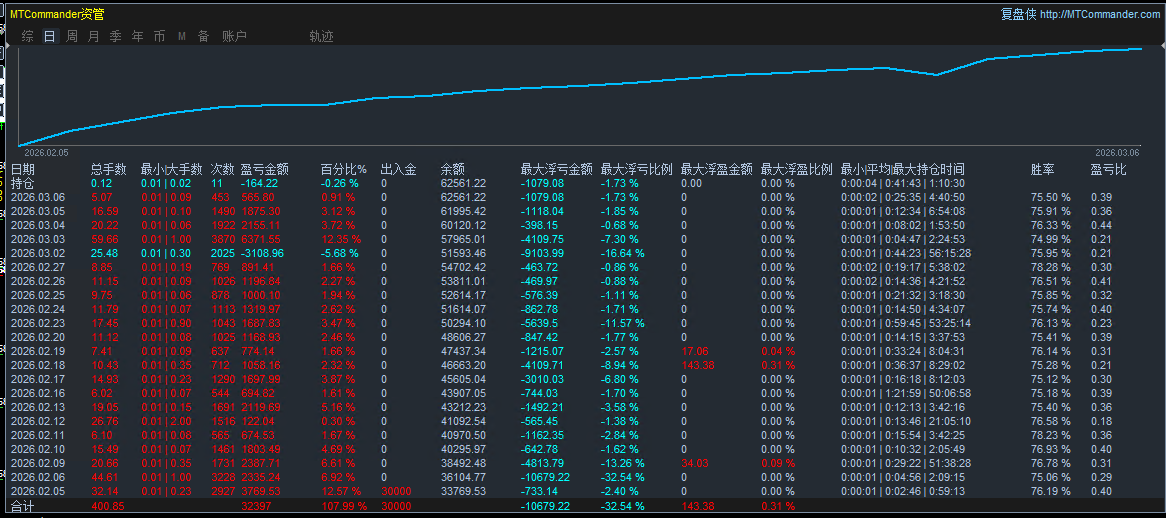
Task: Click the 107.99 % total percentage
Action: pyautogui.click(x=344, y=506)
